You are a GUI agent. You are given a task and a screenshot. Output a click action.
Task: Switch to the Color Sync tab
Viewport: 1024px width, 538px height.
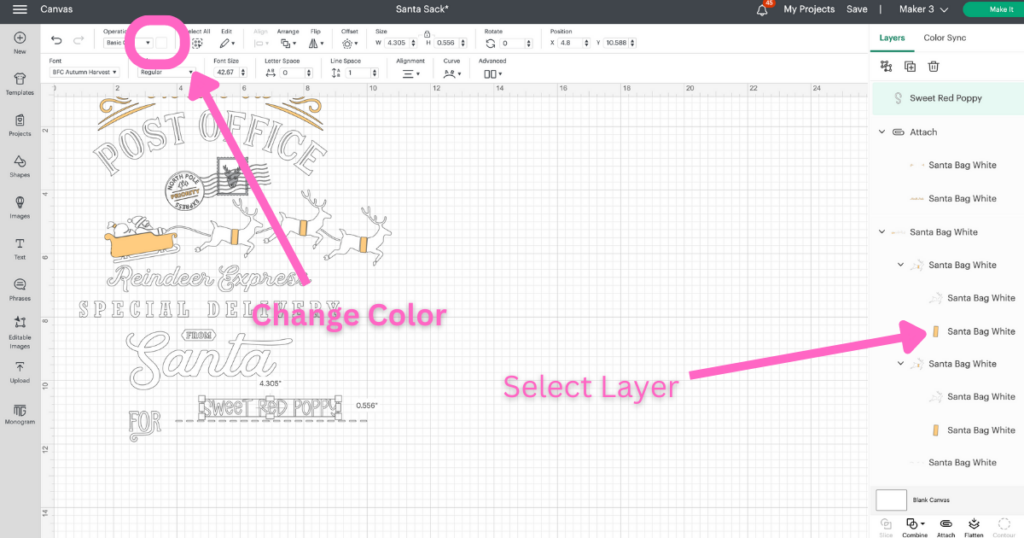click(944, 38)
